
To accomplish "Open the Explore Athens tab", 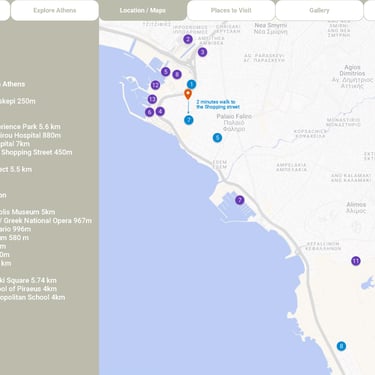I will click(x=55, y=10).
